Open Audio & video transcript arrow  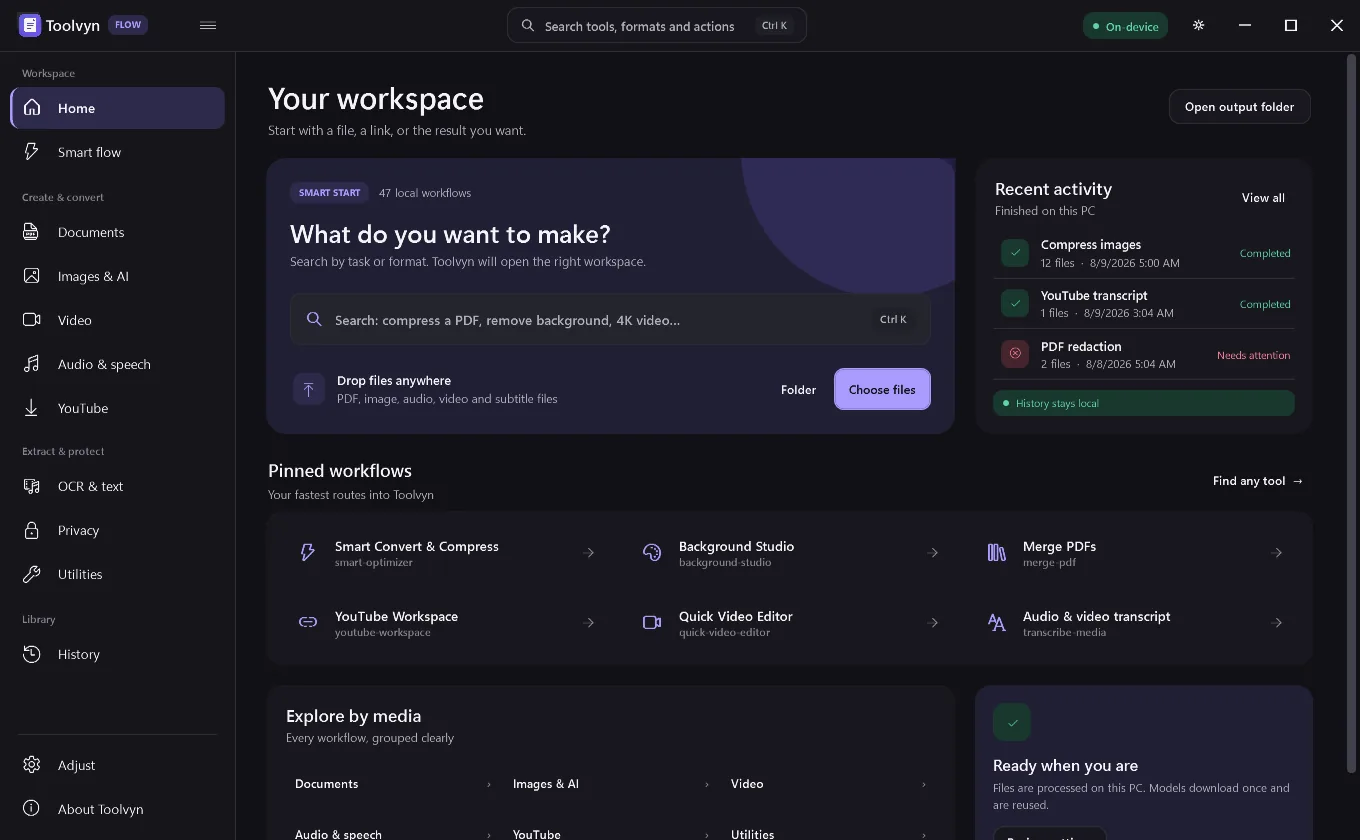(x=1277, y=623)
